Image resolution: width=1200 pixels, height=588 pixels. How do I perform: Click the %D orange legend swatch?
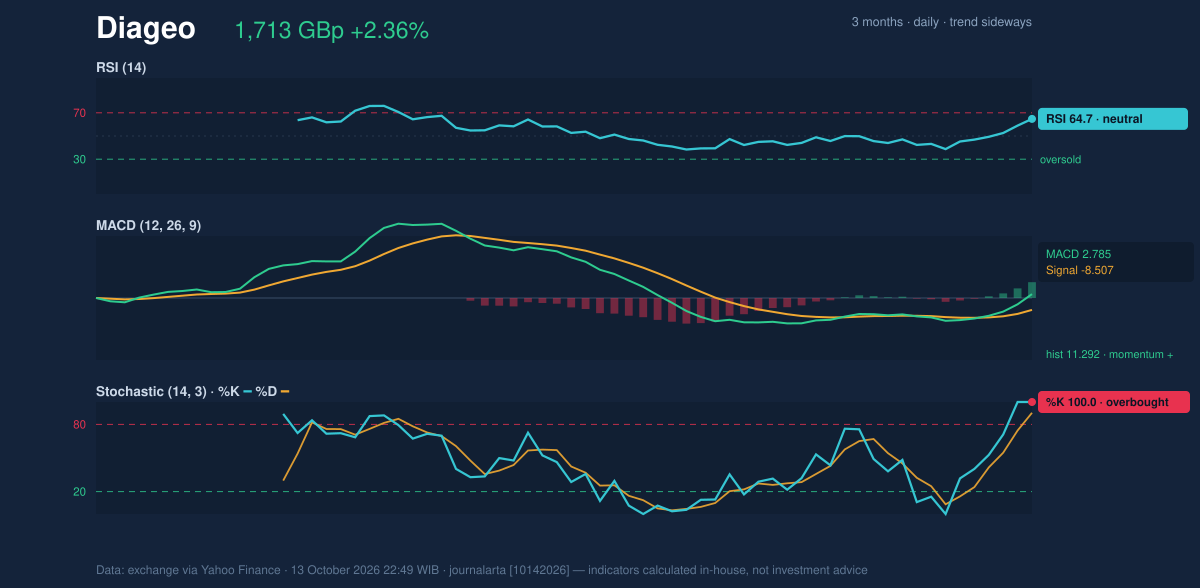[284, 391]
